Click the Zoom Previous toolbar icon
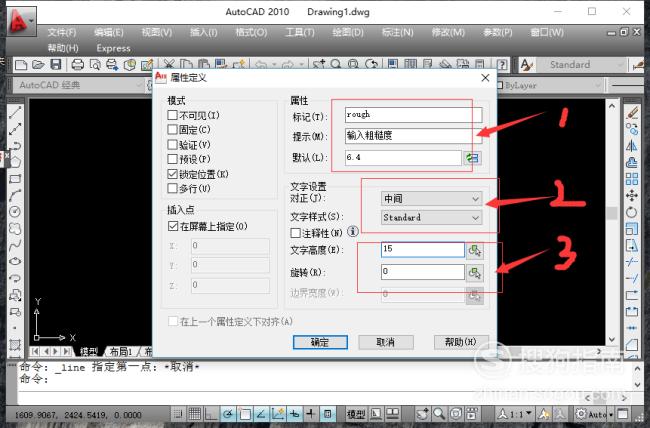The width and height of the screenshot is (650, 428). coord(372,64)
